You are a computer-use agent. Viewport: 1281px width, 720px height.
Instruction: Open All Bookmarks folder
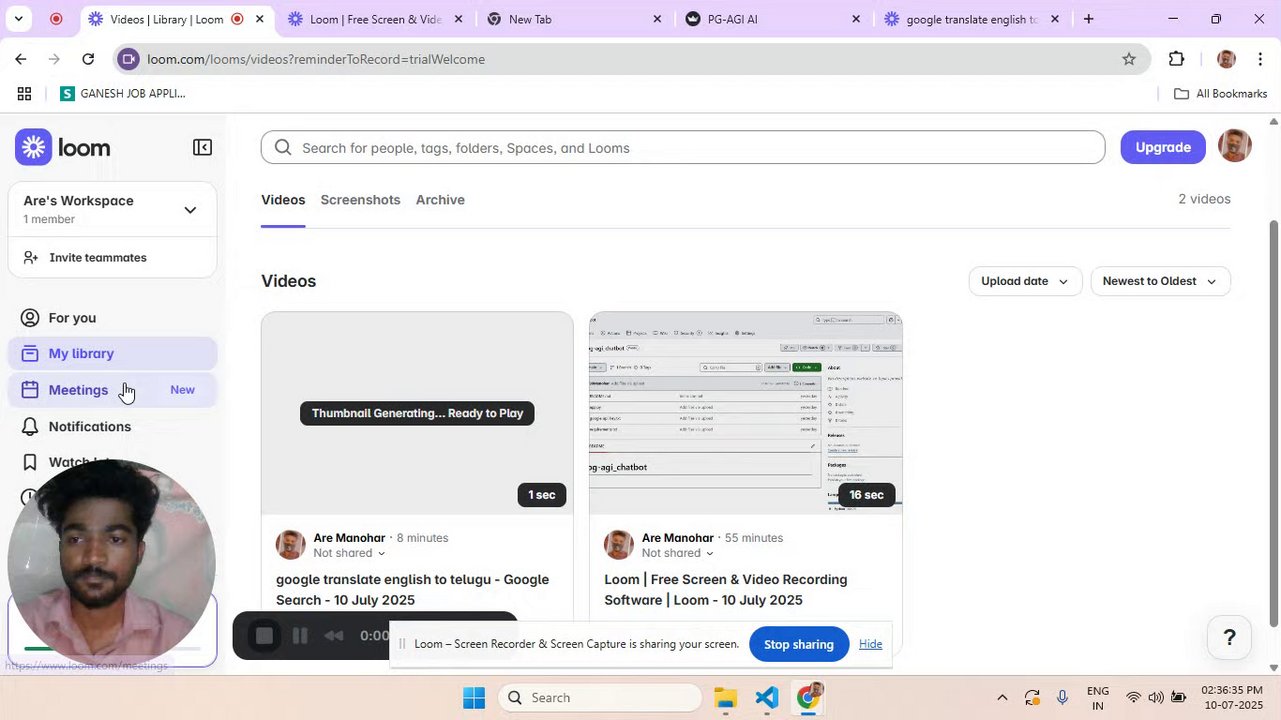[1220, 94]
